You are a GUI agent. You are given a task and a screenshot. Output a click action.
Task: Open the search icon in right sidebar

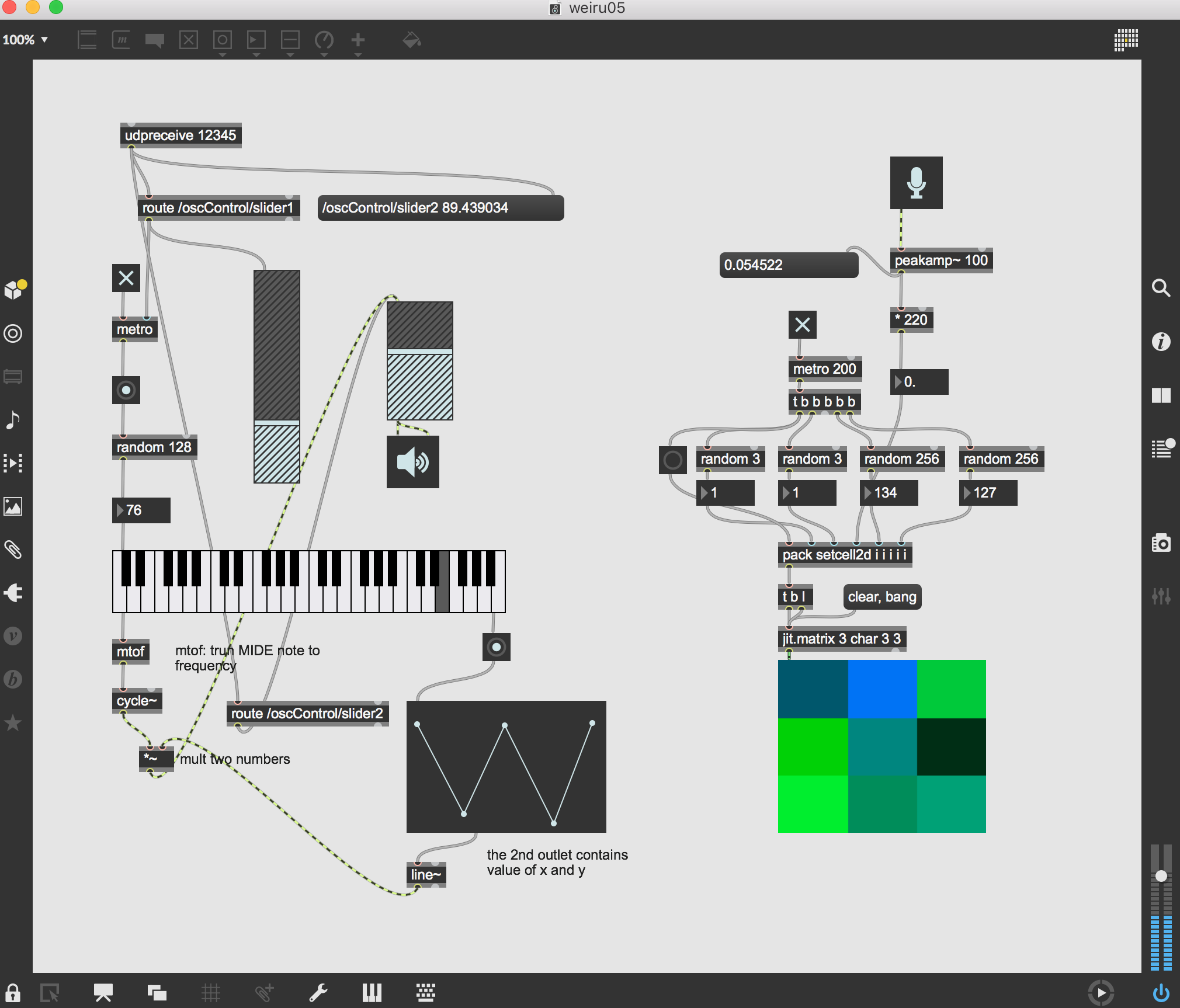click(1160, 288)
